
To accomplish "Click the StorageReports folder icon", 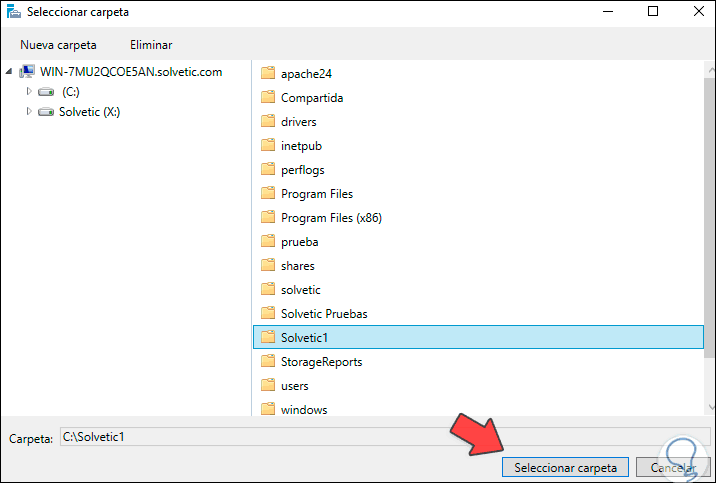I will pos(268,361).
